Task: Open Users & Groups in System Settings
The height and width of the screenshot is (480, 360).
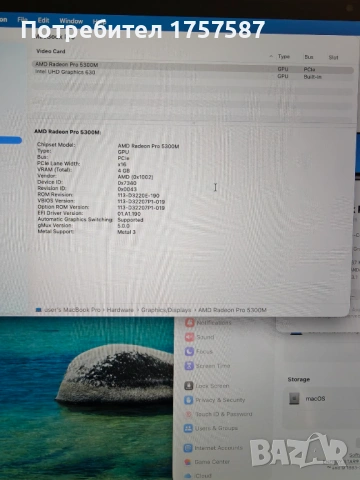Action: (211, 428)
